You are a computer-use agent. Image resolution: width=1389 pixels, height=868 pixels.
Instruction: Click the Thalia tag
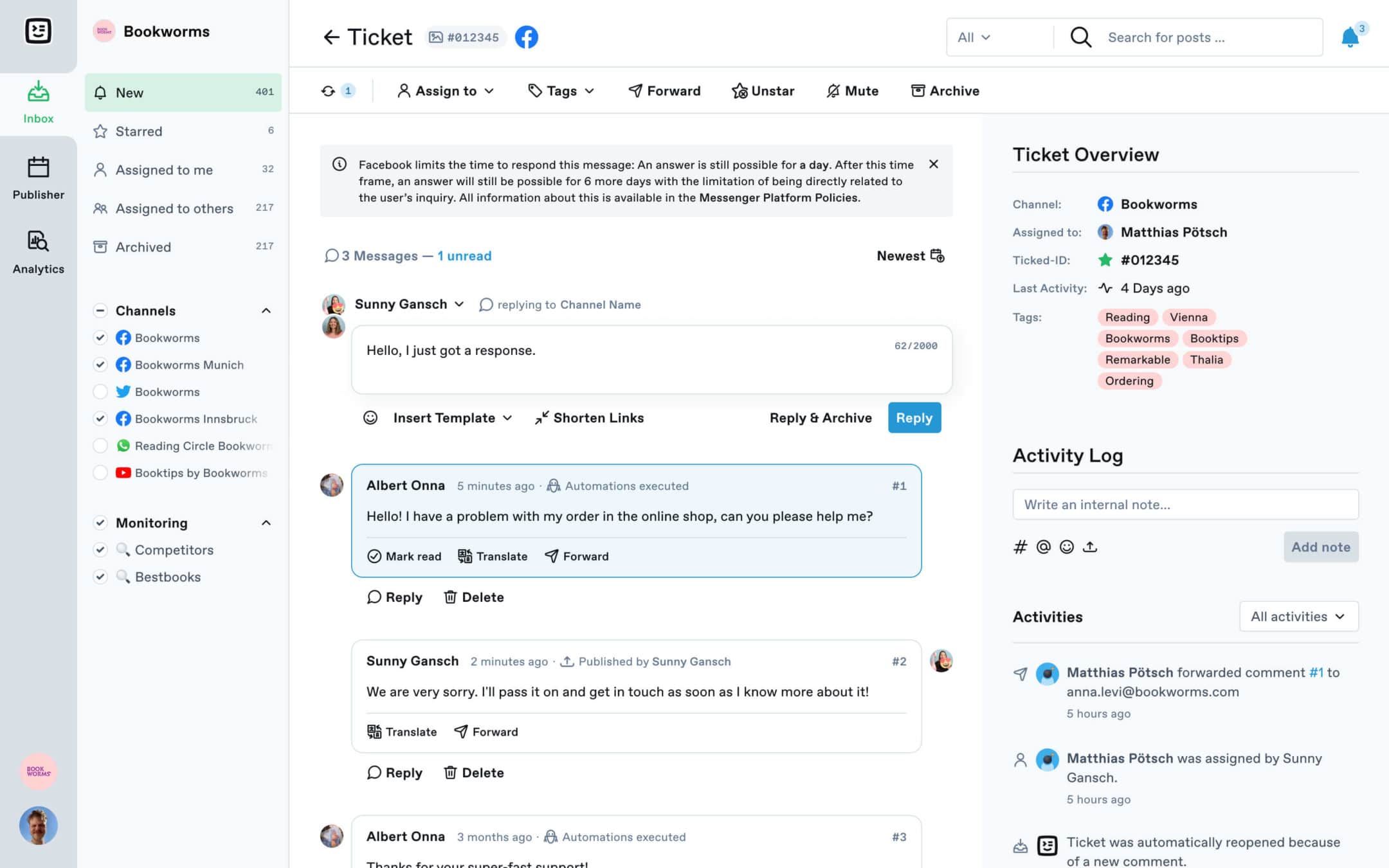click(1206, 359)
